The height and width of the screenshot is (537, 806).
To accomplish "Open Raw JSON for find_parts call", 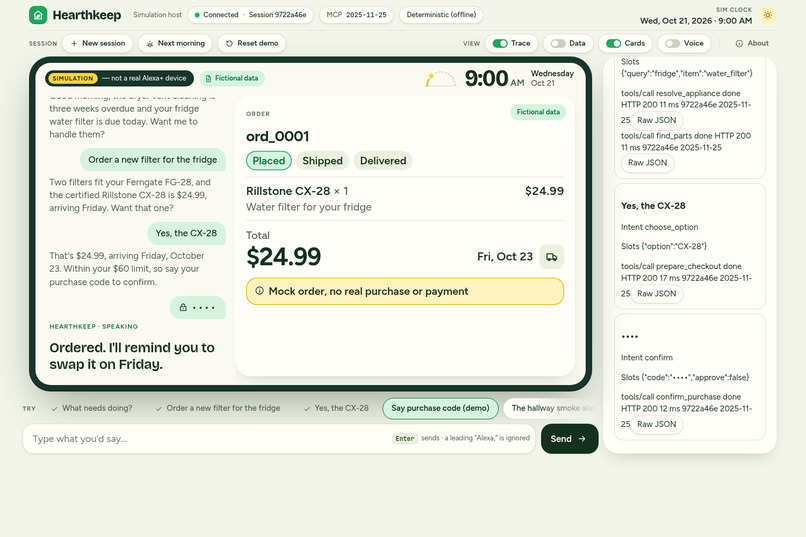I will point(647,163).
